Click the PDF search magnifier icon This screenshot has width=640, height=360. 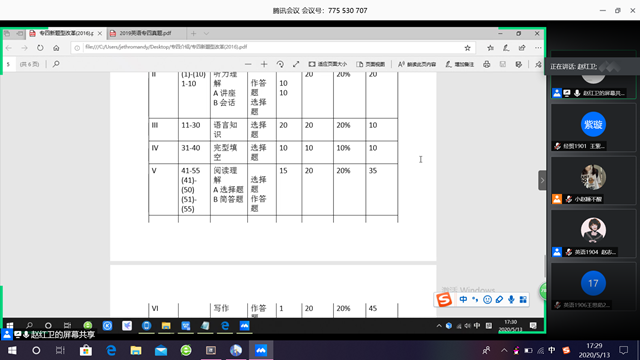coord(56,64)
